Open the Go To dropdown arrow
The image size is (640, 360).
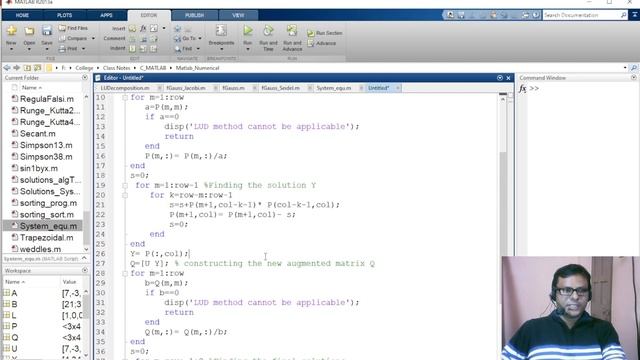tap(200, 38)
